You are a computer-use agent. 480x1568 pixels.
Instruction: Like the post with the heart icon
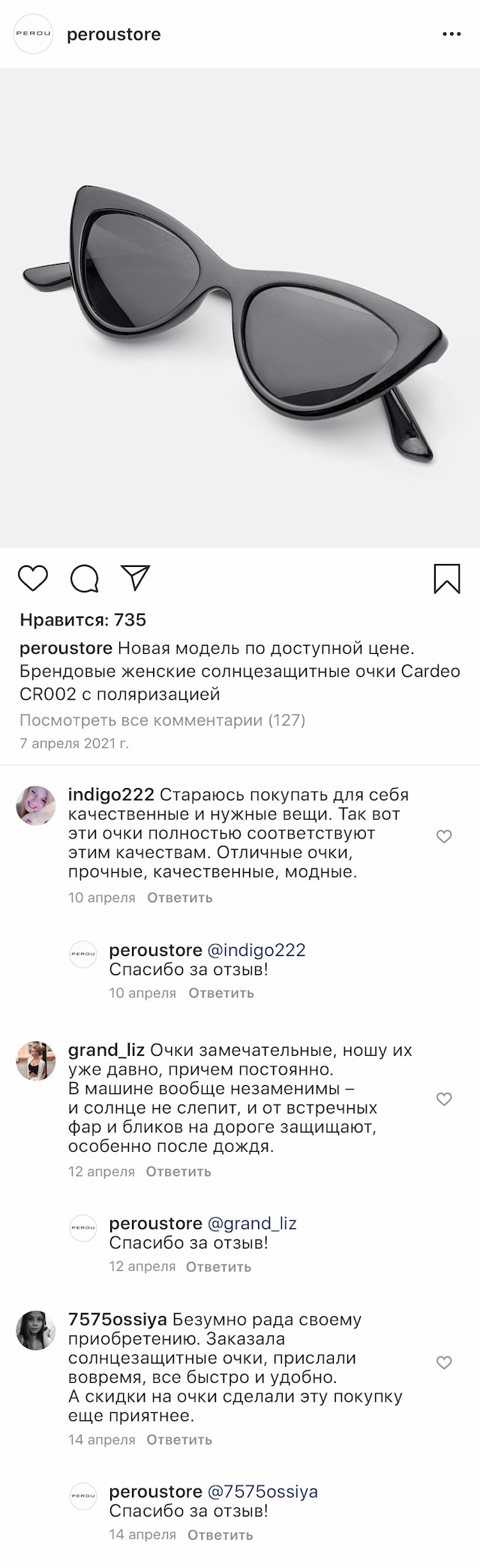click(x=33, y=578)
